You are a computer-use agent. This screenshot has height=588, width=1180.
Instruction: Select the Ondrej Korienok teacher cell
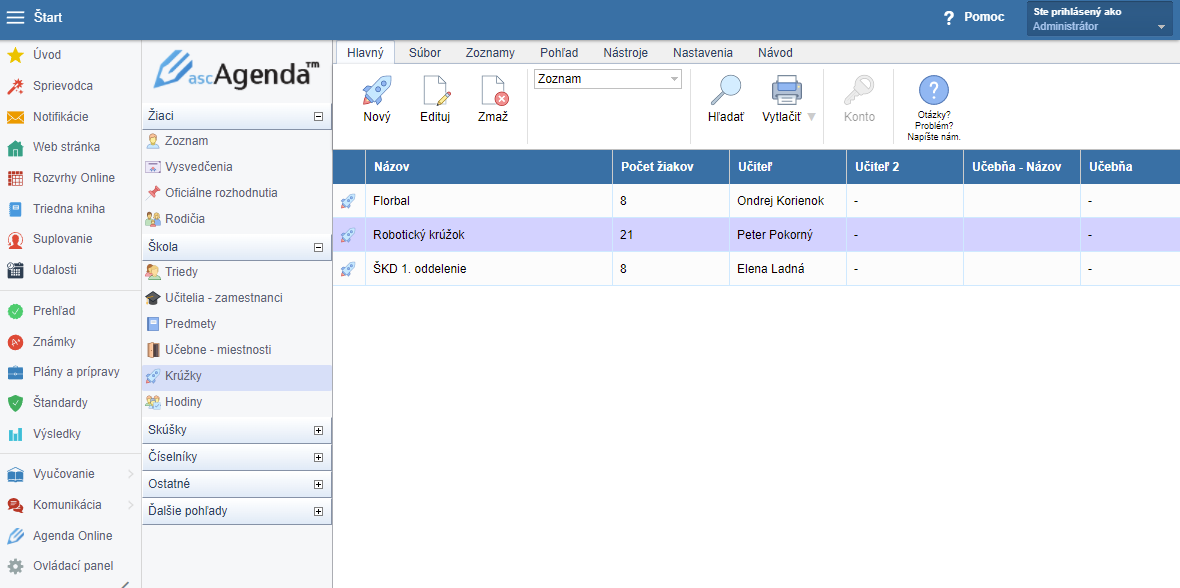787,201
